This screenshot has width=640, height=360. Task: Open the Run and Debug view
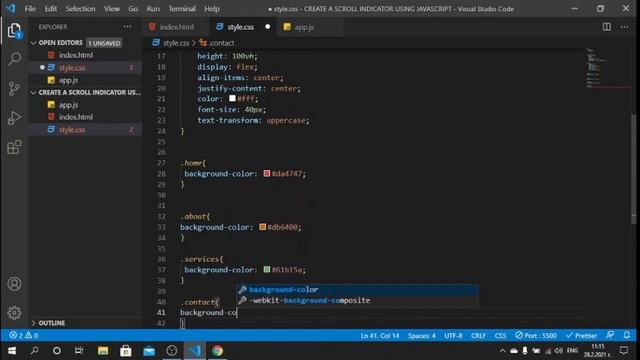(14, 118)
